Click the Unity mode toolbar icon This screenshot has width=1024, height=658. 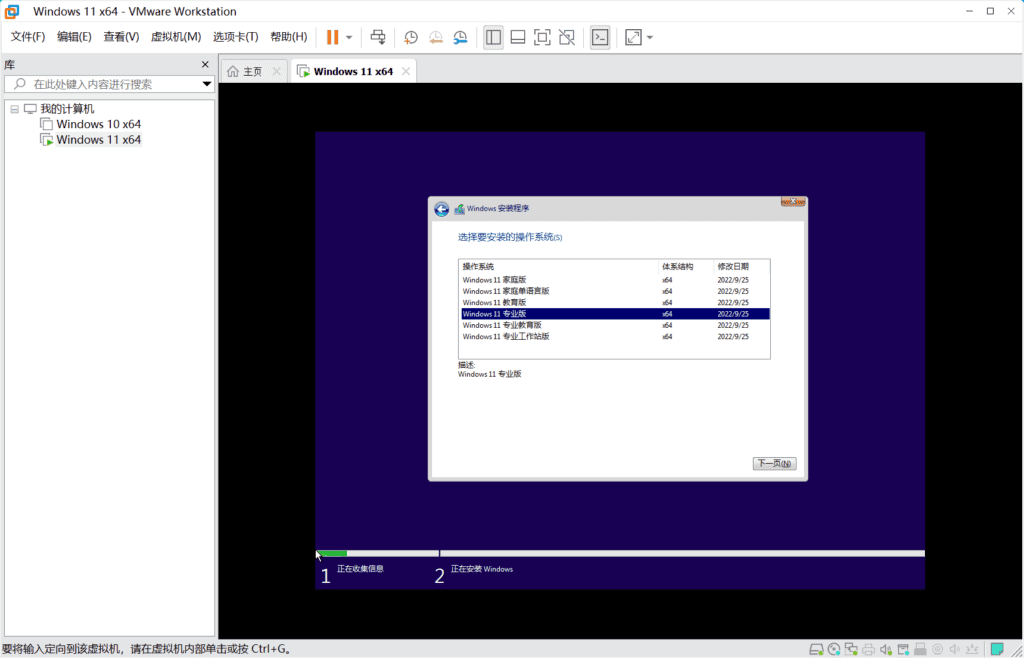[567, 37]
